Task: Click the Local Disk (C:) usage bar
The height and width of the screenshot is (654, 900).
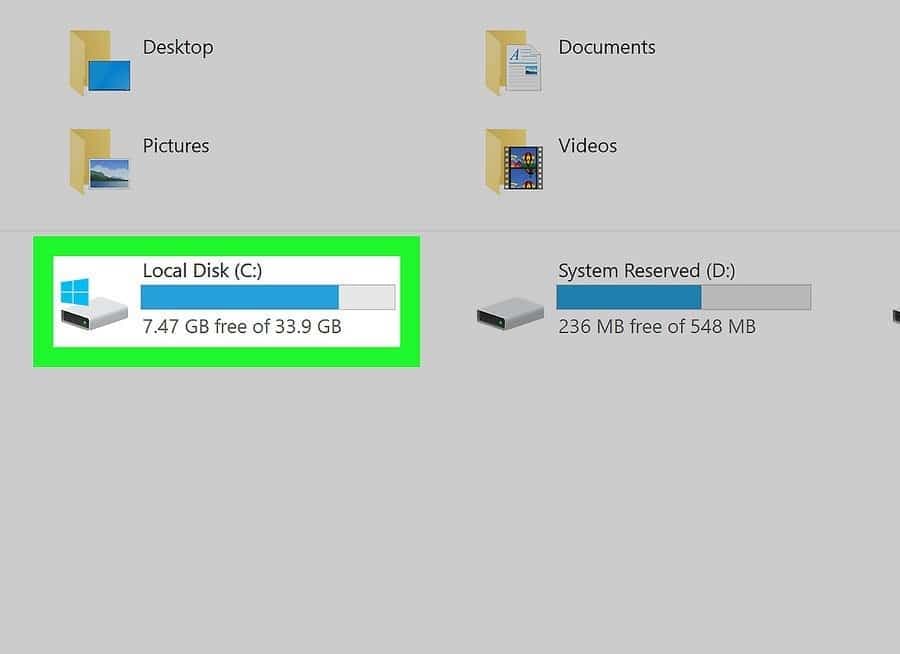Action: pos(267,297)
